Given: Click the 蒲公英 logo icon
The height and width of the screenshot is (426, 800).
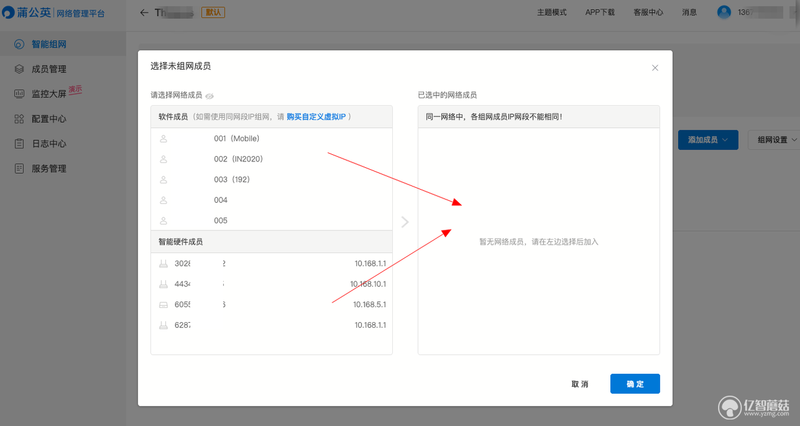Looking at the screenshot, I should [x=8, y=12].
